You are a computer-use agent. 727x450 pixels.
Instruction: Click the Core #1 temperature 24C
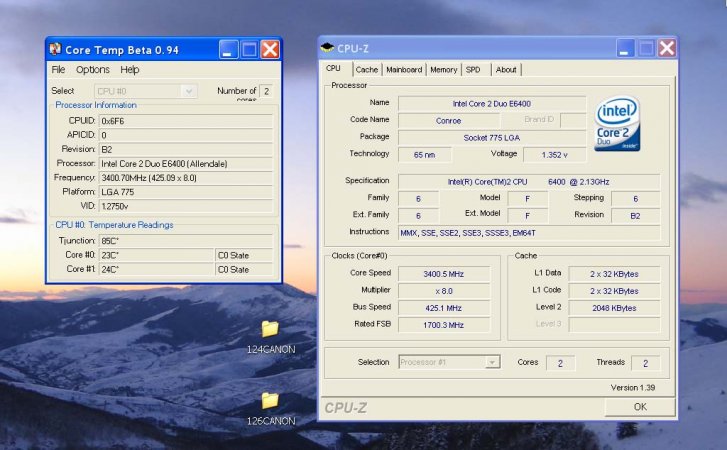(x=156, y=270)
